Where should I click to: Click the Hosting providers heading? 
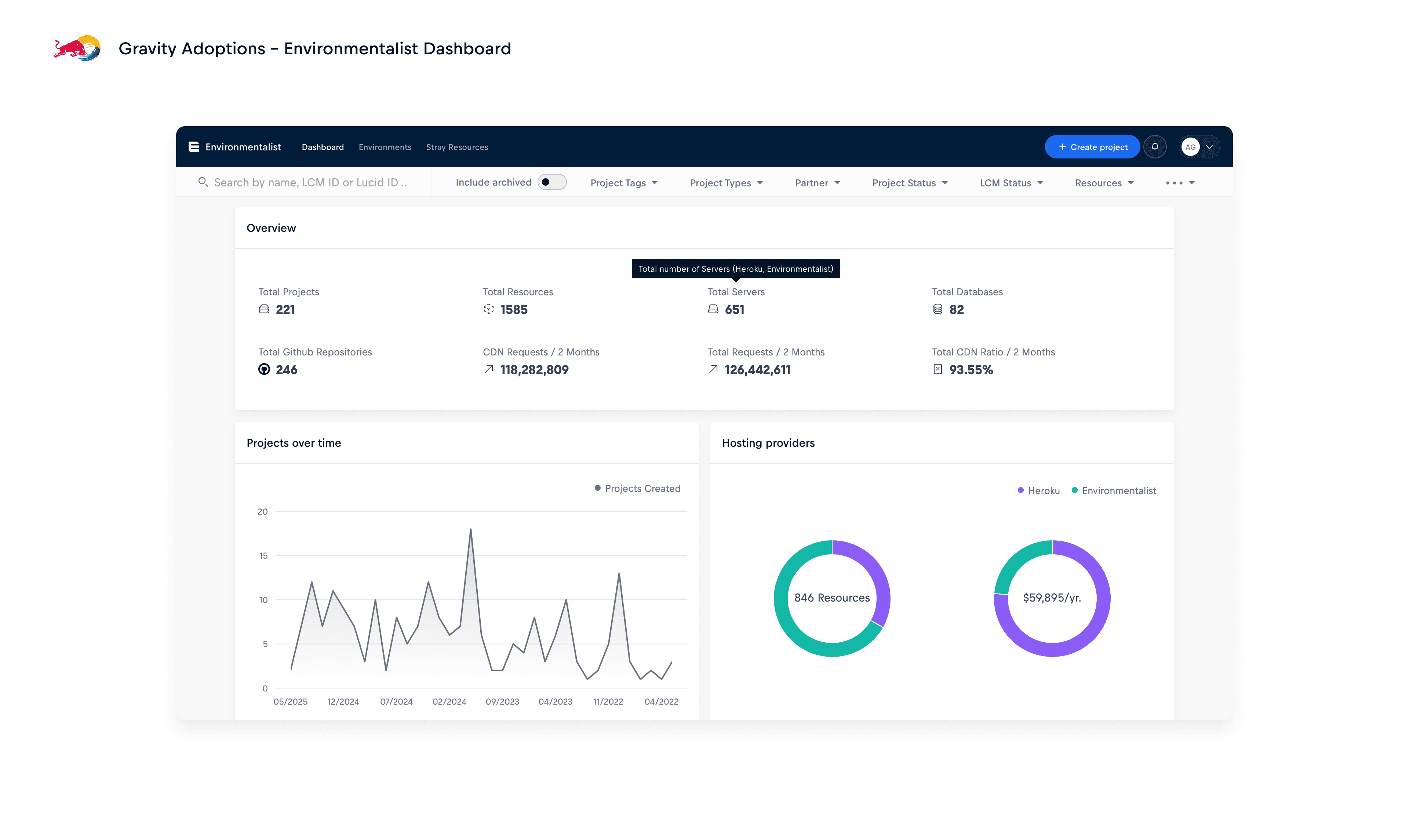[x=768, y=443]
